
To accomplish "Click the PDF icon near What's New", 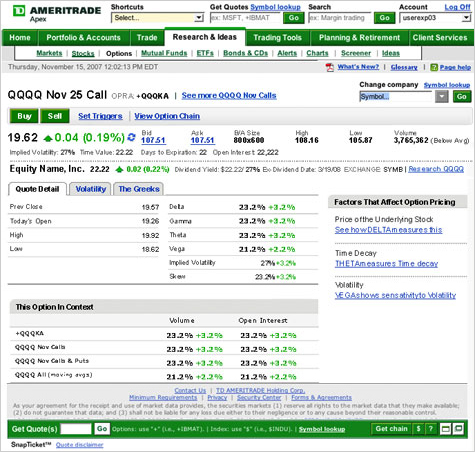I will [x=330, y=67].
